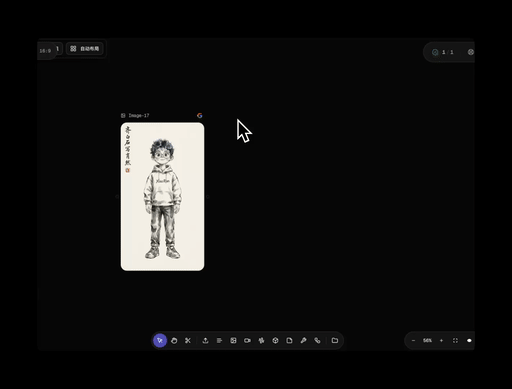Click the Image-17 node title

tap(139, 115)
